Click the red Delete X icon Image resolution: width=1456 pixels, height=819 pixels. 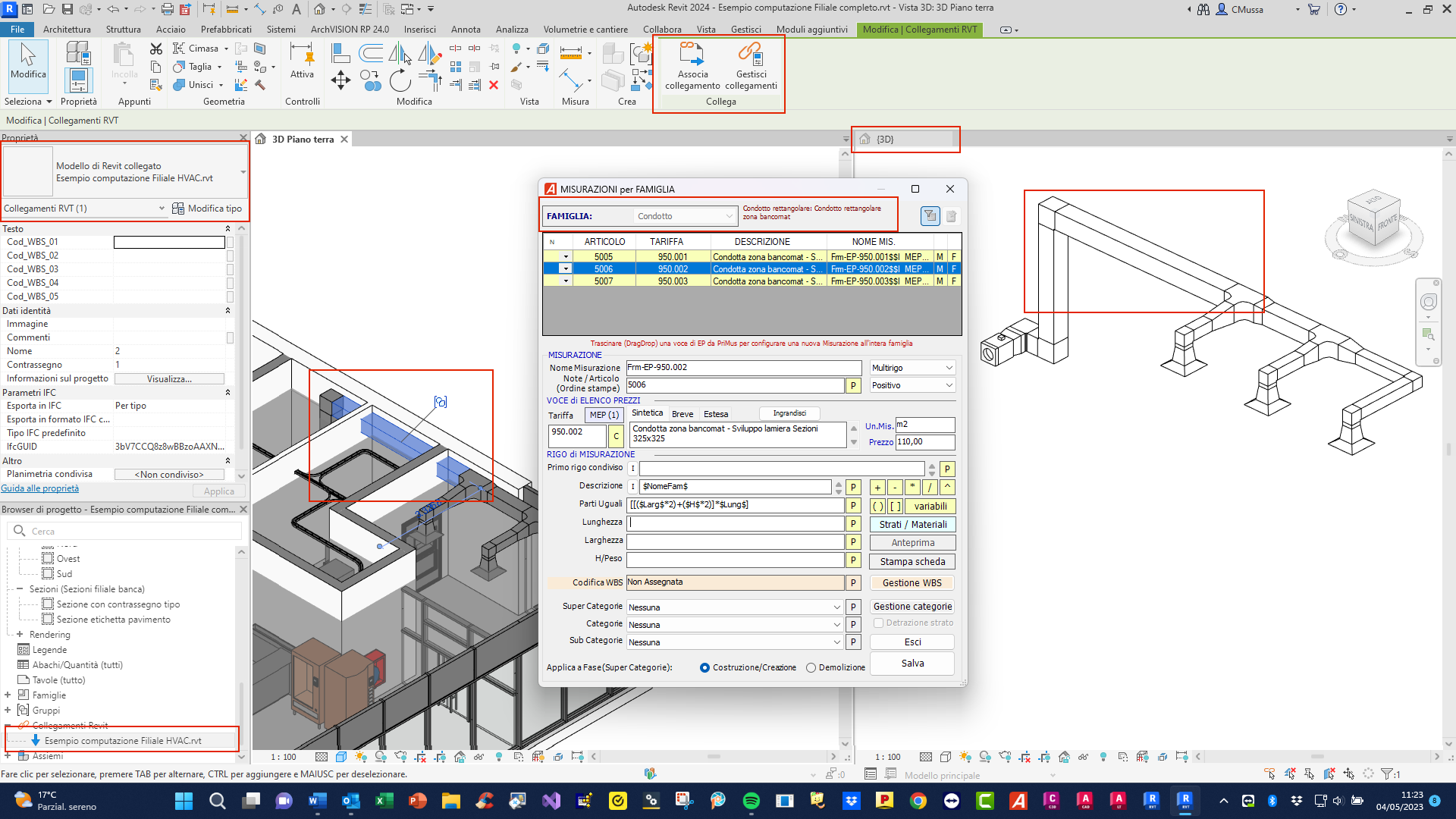pos(494,85)
